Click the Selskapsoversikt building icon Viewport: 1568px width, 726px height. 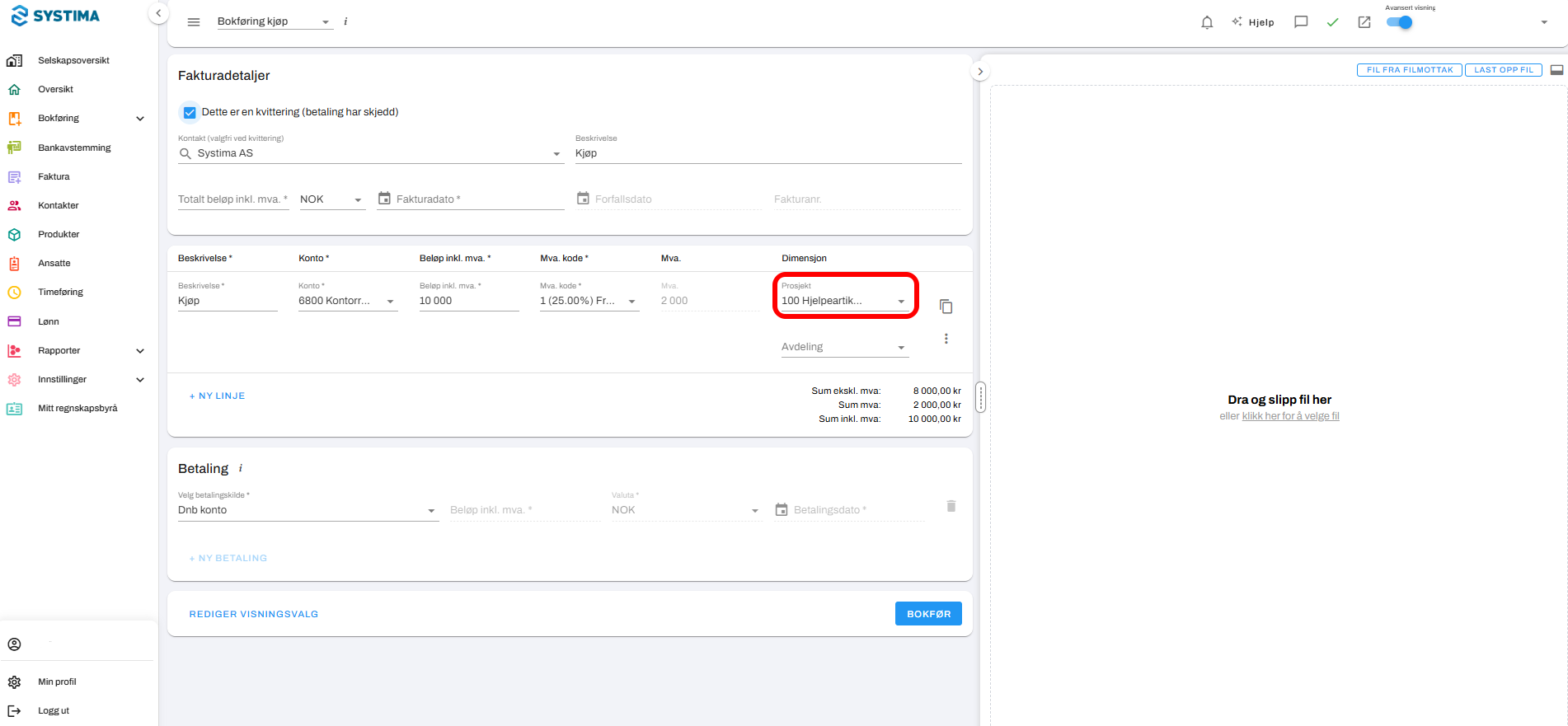pos(14,60)
